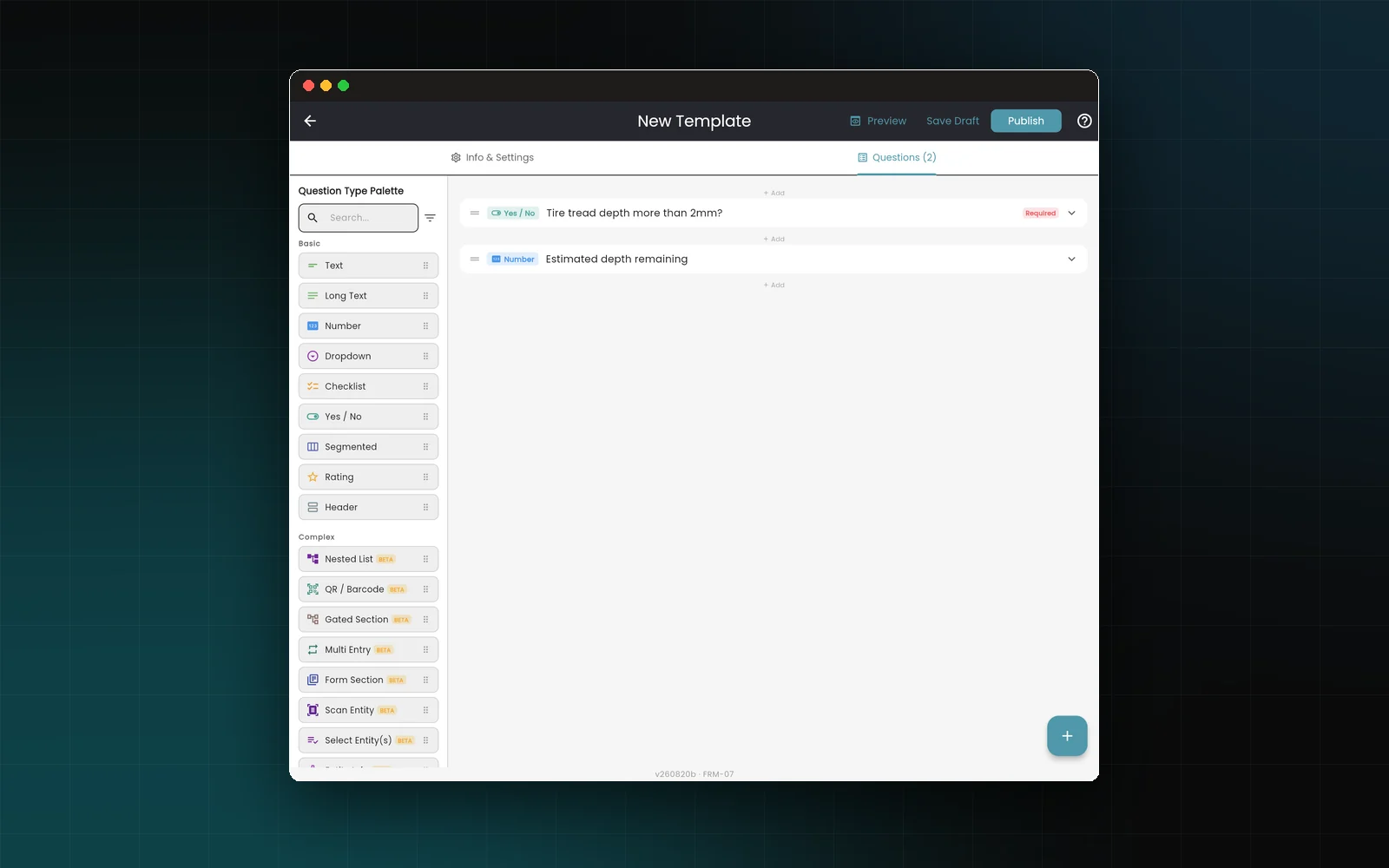This screenshot has width=1389, height=868.
Task: Select the Multi Entry icon
Action: point(313,649)
